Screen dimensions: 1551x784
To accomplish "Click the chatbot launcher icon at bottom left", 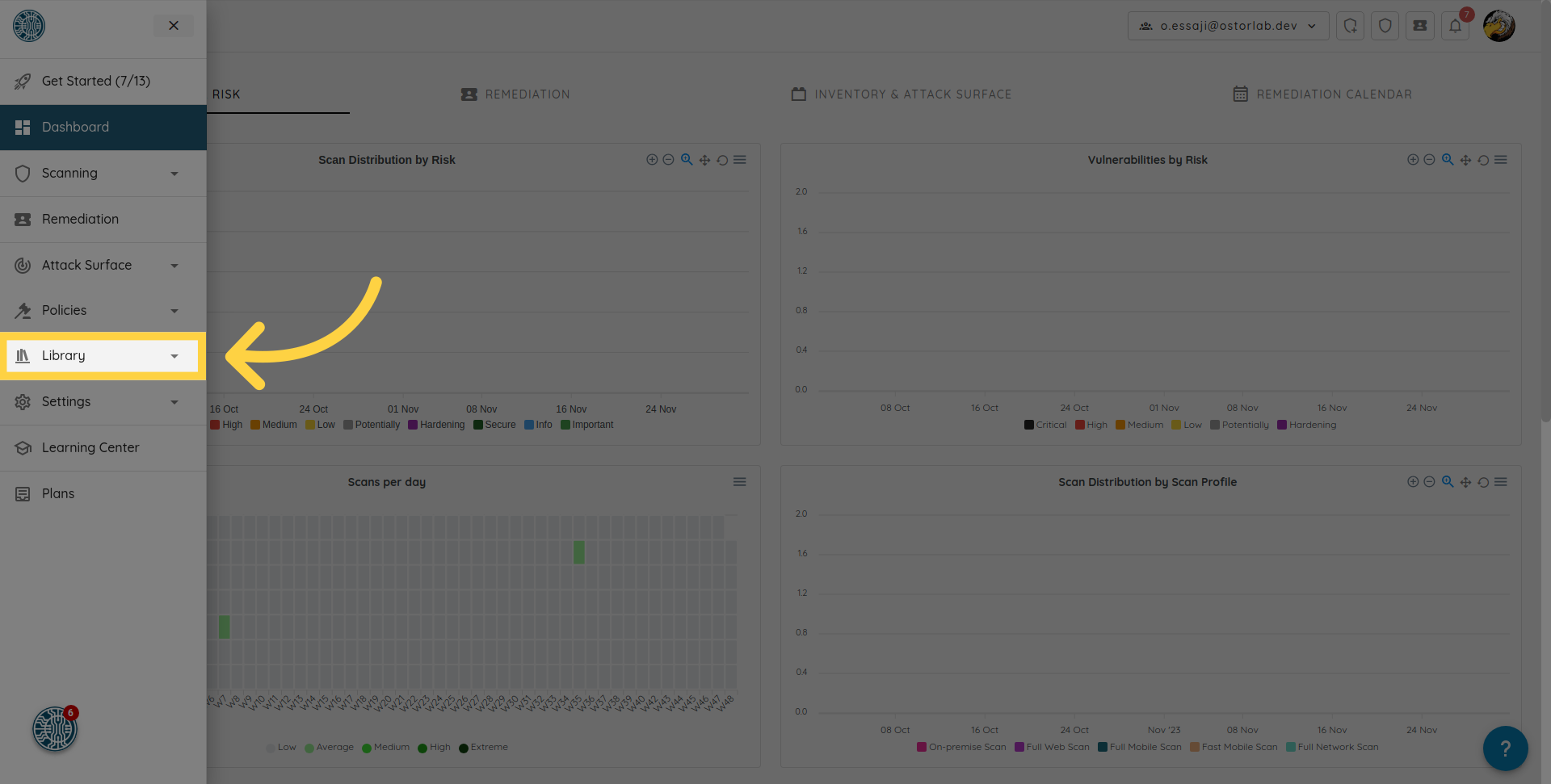I will pyautogui.click(x=55, y=729).
